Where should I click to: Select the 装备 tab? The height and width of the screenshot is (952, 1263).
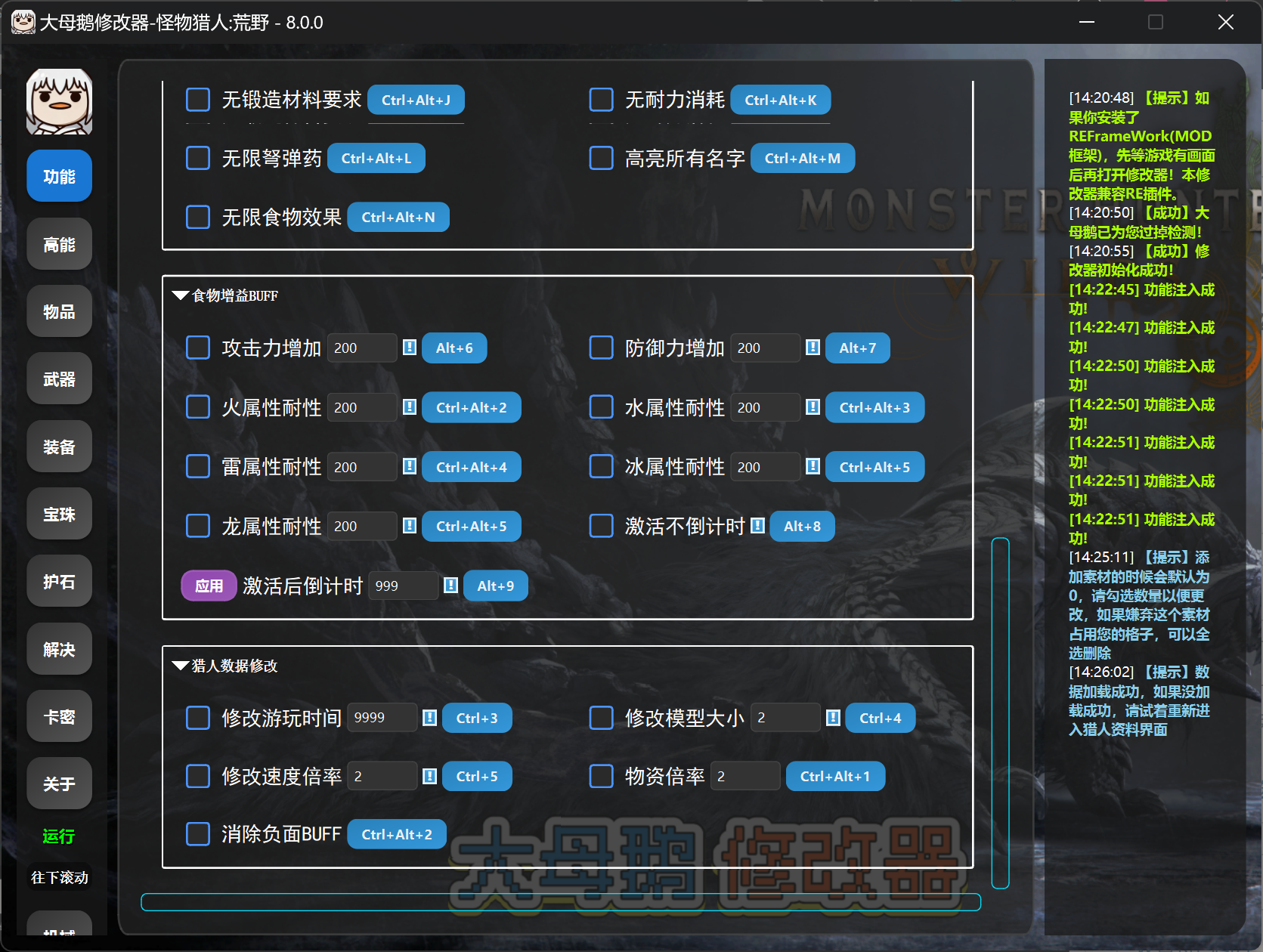click(x=59, y=447)
